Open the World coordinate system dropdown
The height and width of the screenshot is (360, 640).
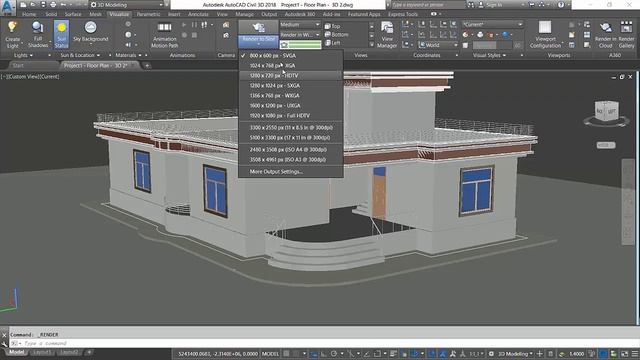[x=438, y=45]
